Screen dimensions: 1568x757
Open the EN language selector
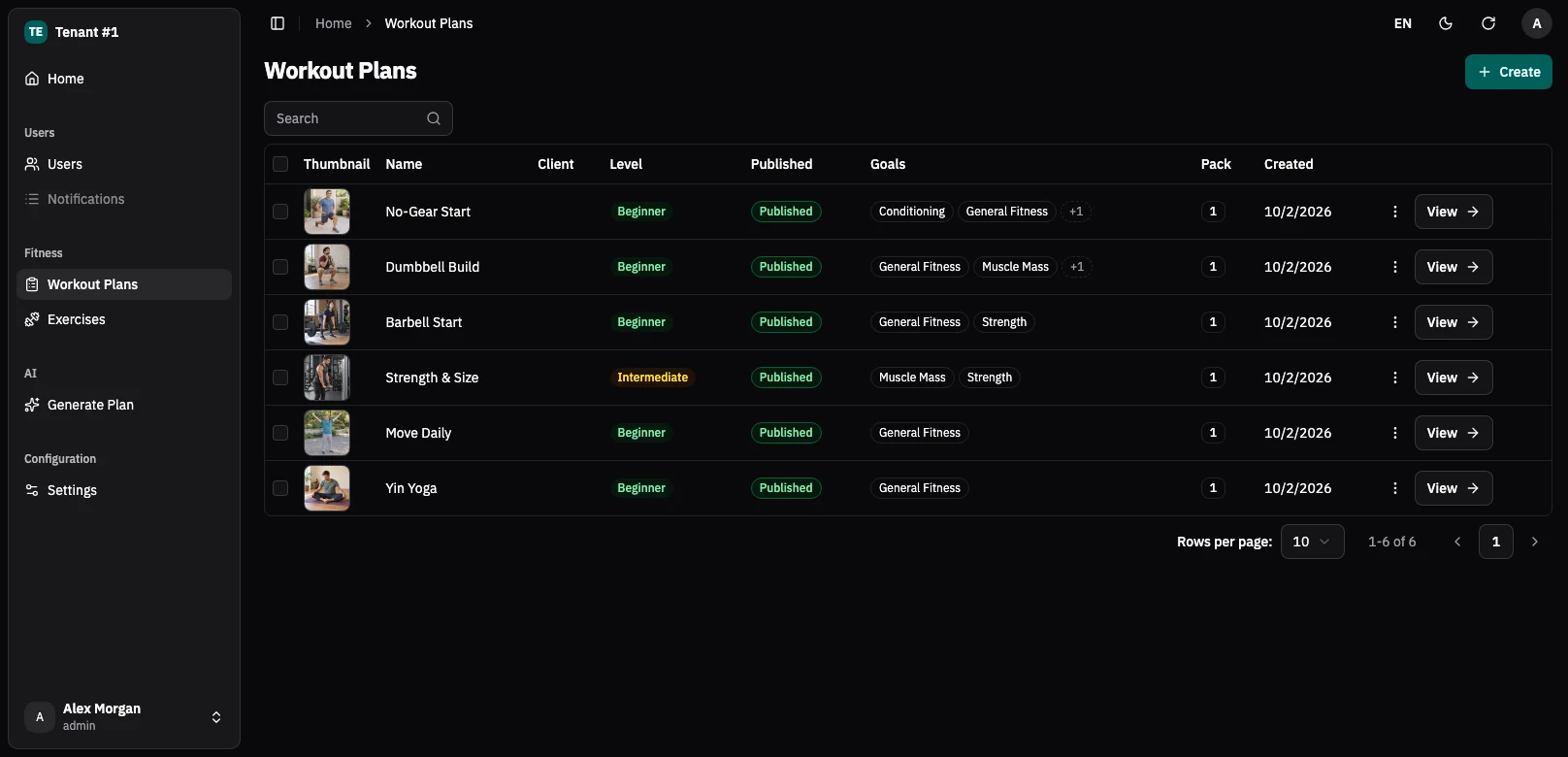tap(1403, 23)
